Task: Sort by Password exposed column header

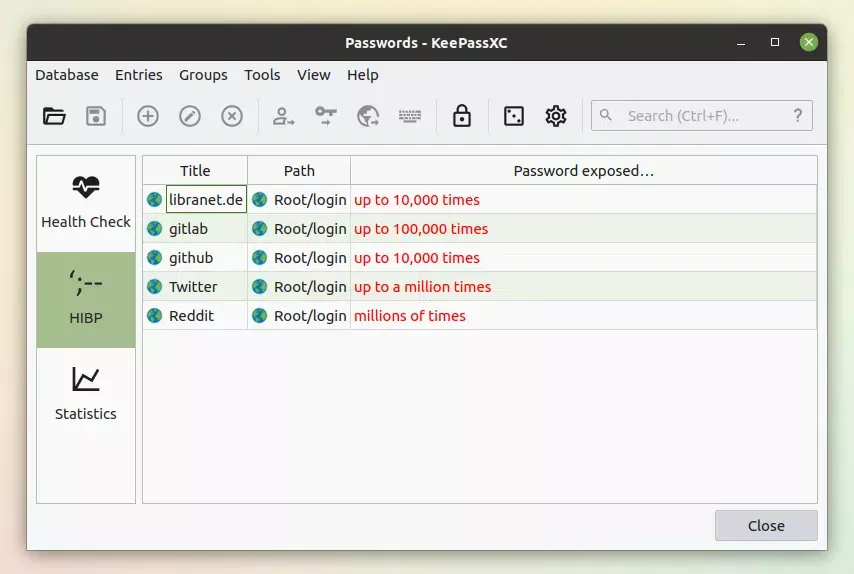Action: pyautogui.click(x=583, y=171)
